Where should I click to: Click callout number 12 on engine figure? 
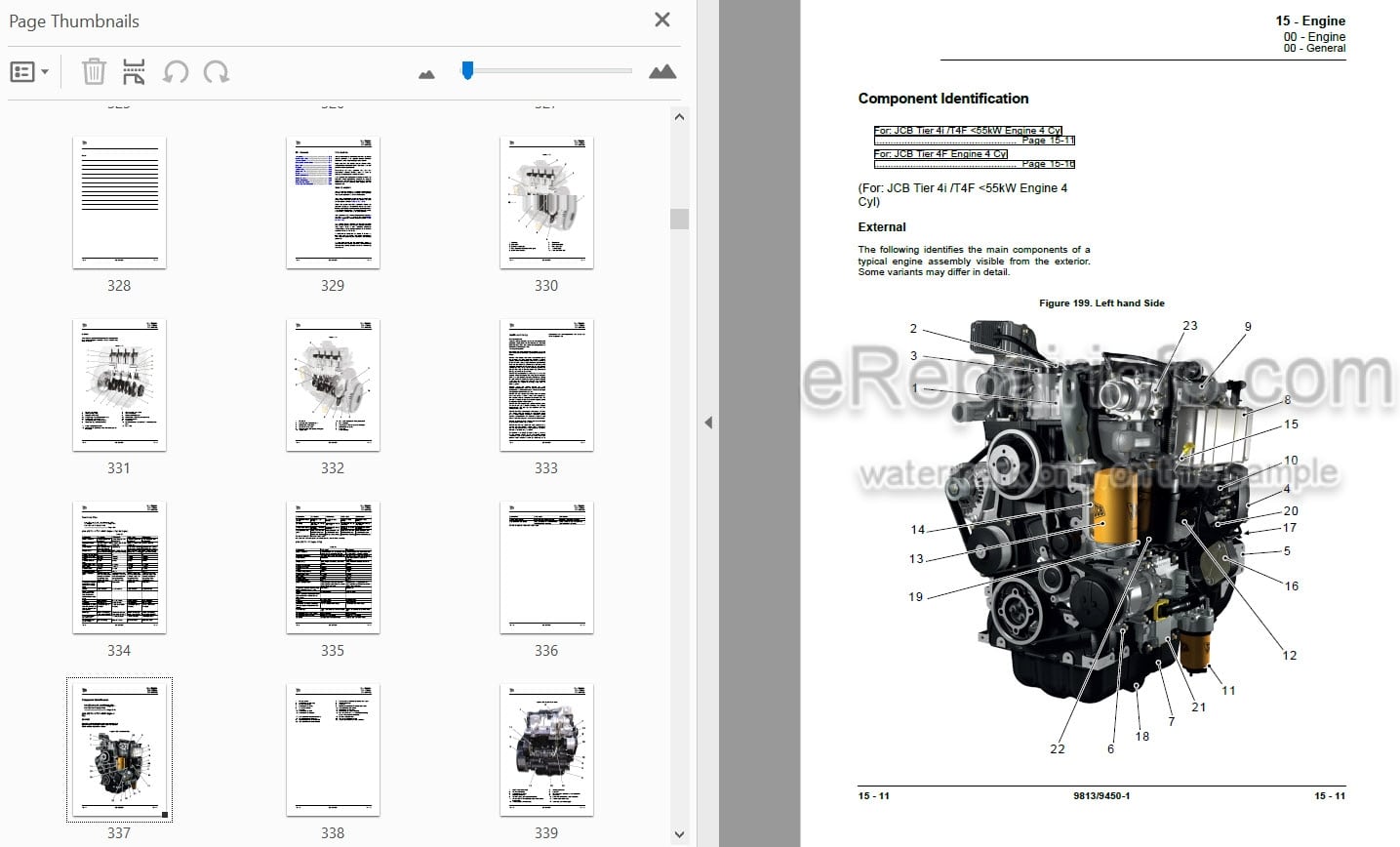(x=1290, y=656)
